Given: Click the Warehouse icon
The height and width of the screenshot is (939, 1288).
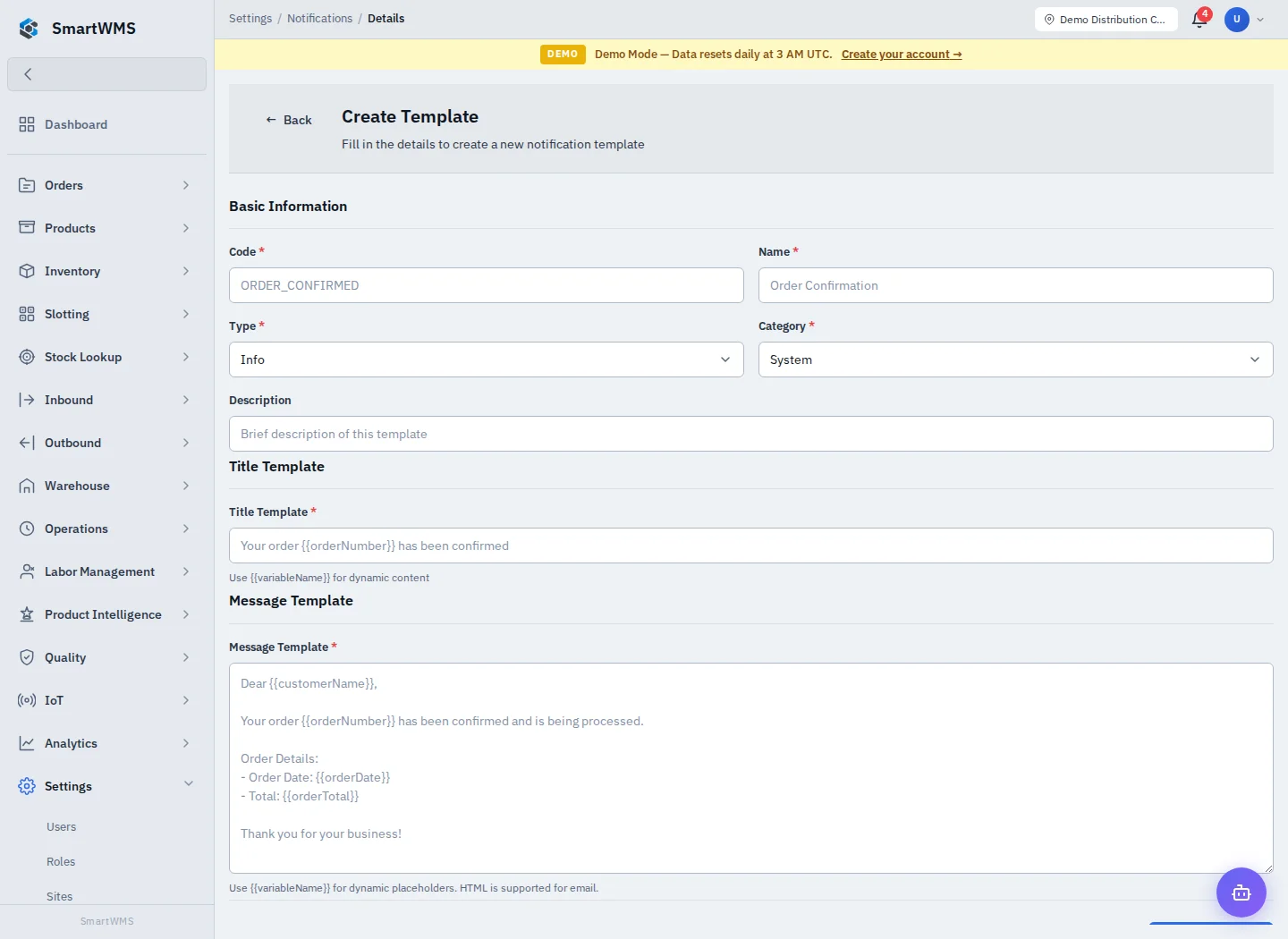Looking at the screenshot, I should click(x=27, y=486).
